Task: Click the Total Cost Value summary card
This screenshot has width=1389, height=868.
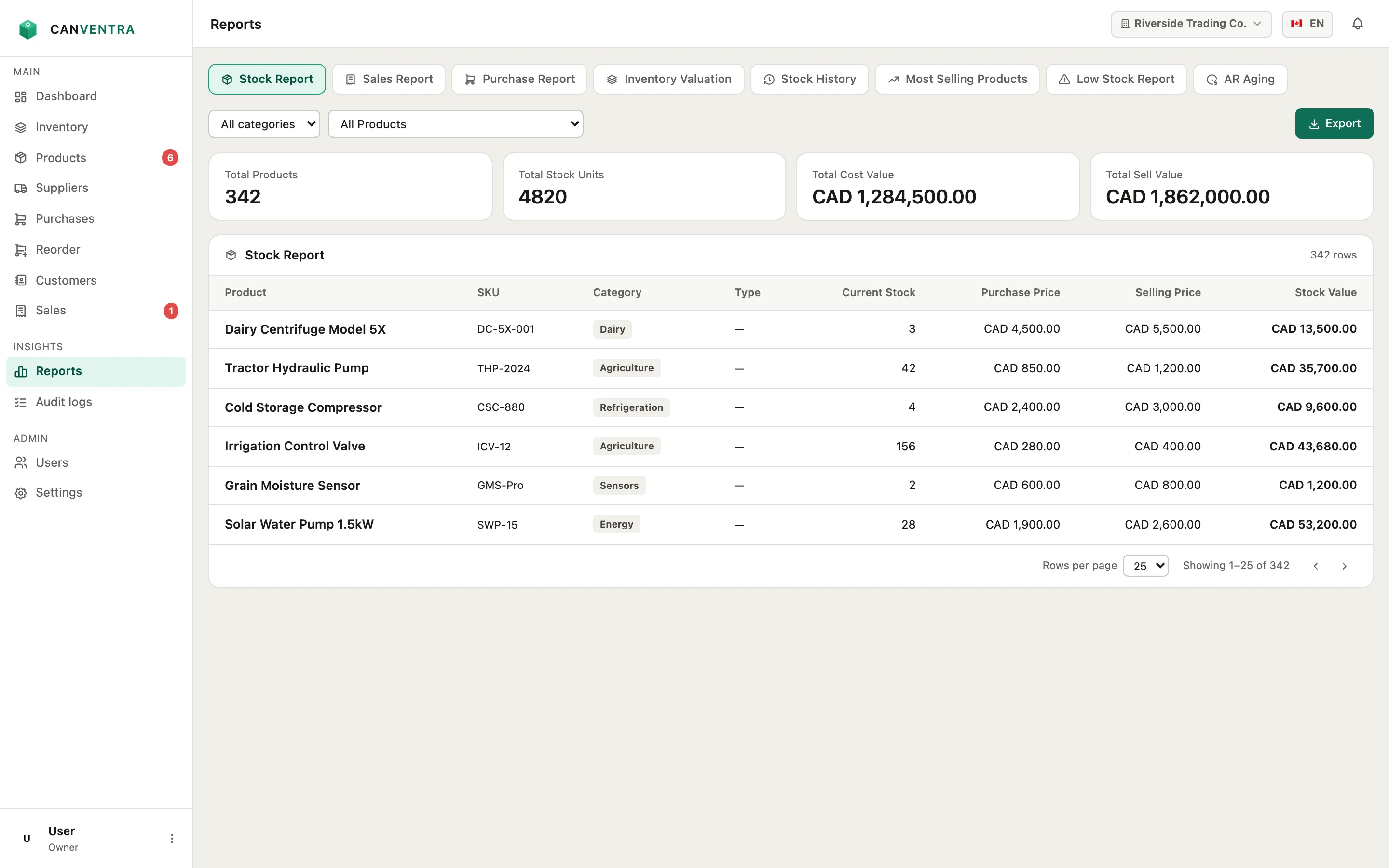Action: click(x=937, y=187)
